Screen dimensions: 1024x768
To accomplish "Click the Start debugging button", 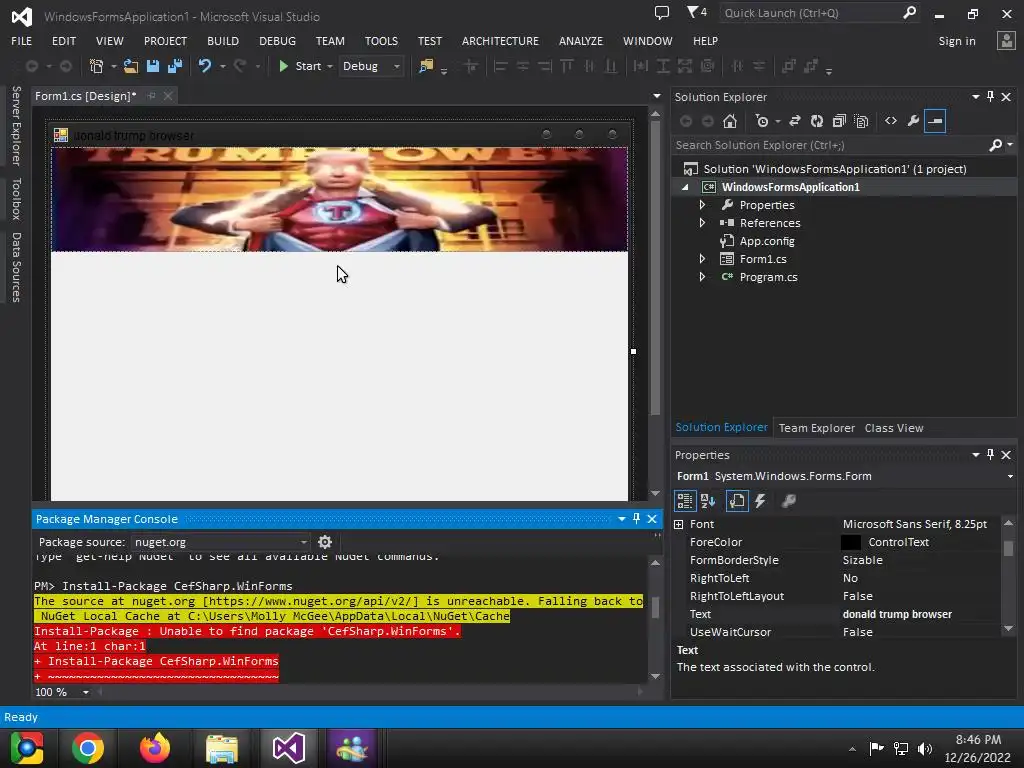I will pos(300,66).
